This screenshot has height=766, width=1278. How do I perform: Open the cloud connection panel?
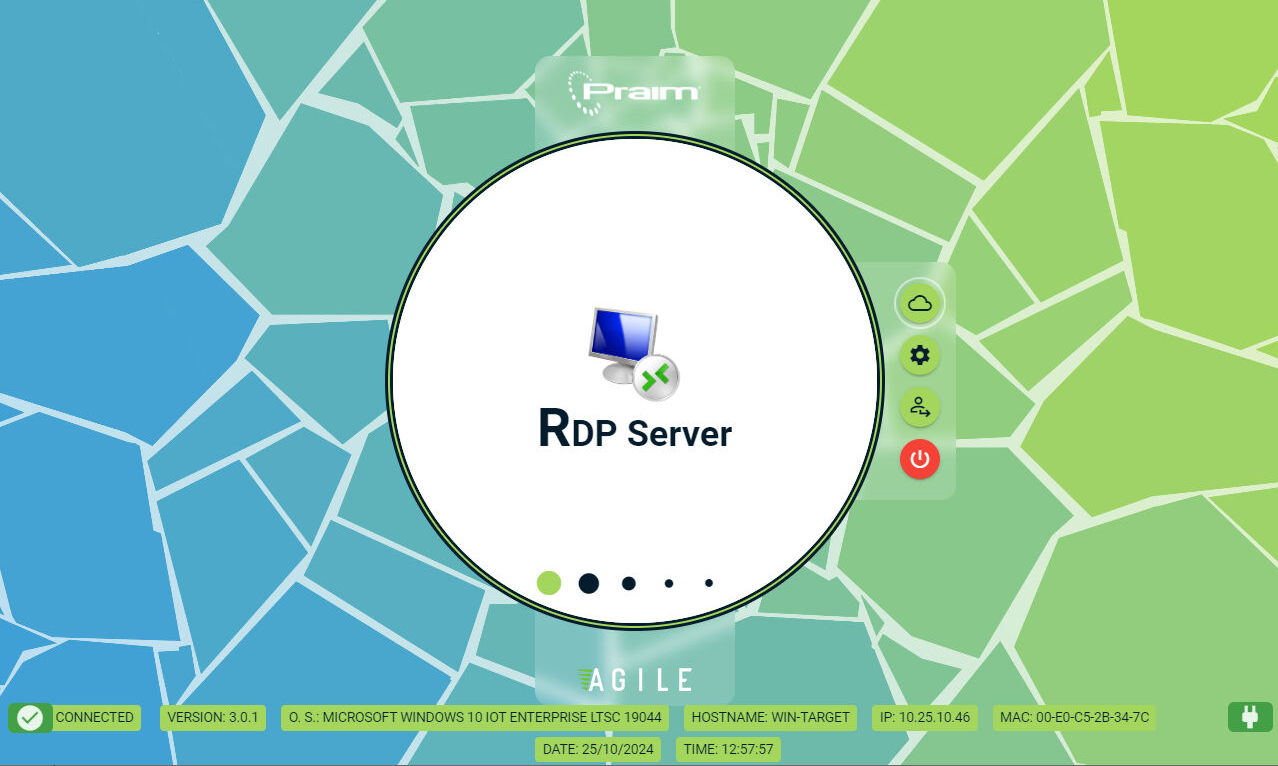pyautogui.click(x=919, y=303)
